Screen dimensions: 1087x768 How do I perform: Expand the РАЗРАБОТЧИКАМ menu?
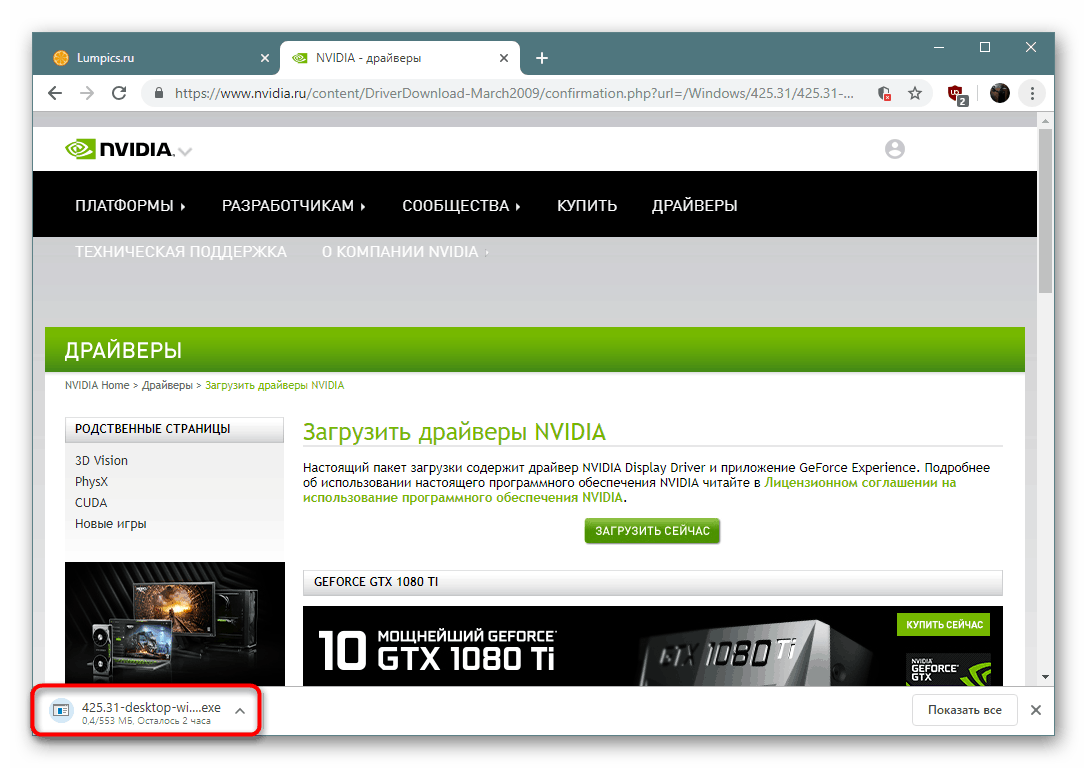point(293,206)
